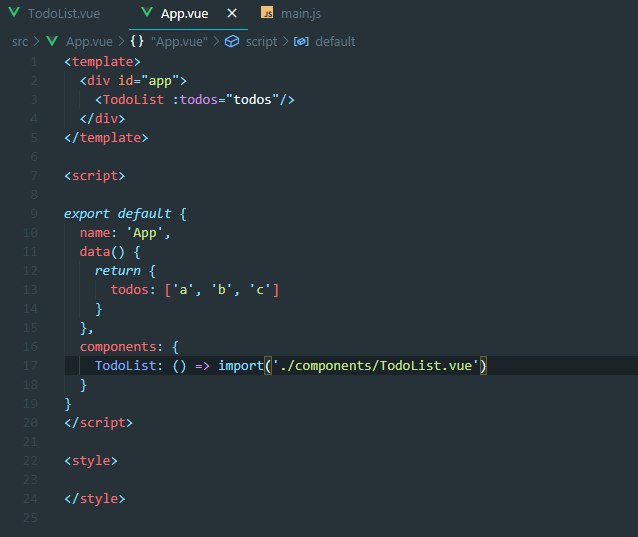Click the todos array ['a', 'b', 'c']
This screenshot has width=638, height=537.
(222, 290)
